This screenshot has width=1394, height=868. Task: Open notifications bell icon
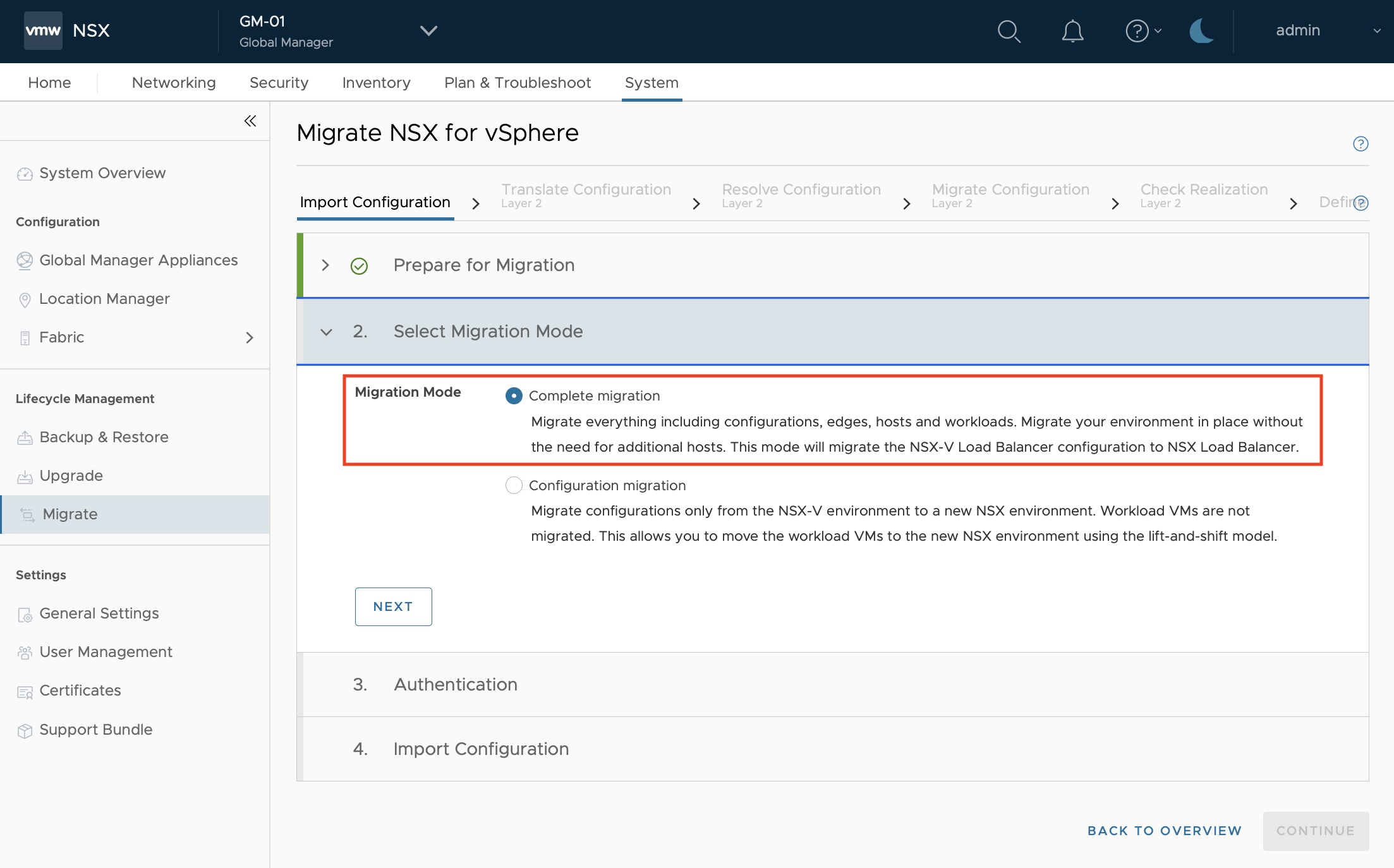(1072, 31)
